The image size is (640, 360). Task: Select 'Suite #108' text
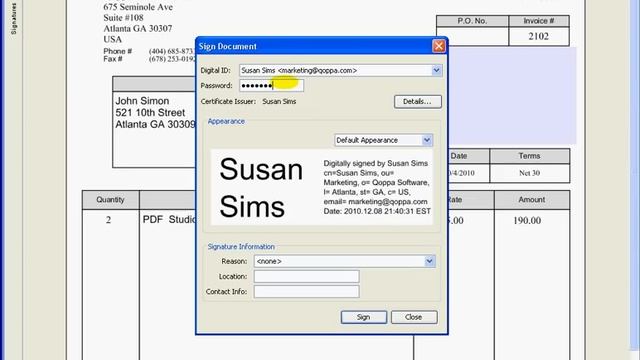pyautogui.click(x=123, y=18)
